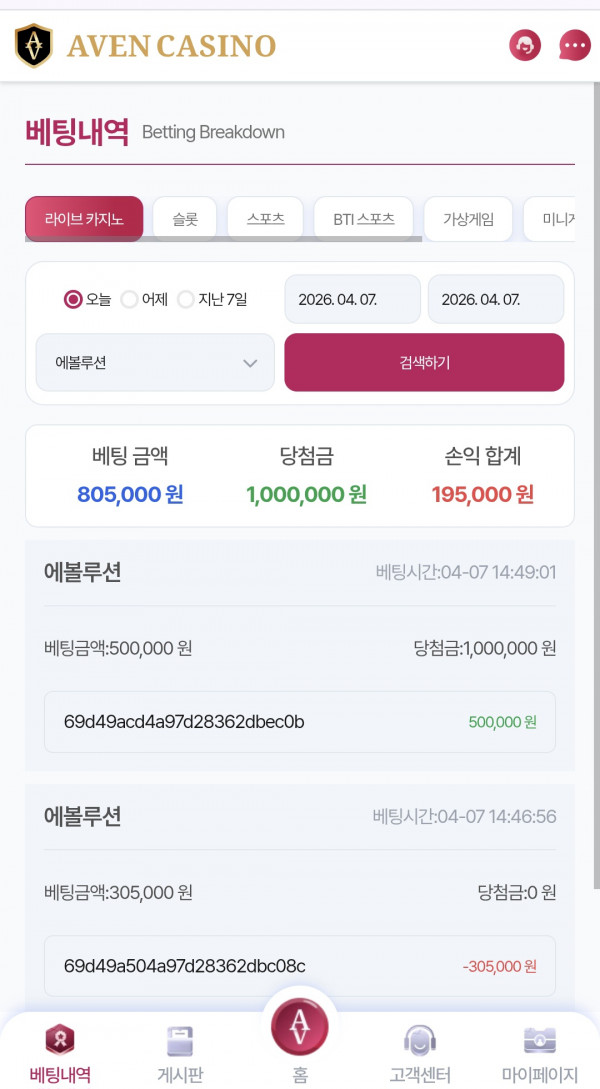Click the bet record 69d49acd4a97d28362dbec0b
600x1089 pixels.
point(300,722)
